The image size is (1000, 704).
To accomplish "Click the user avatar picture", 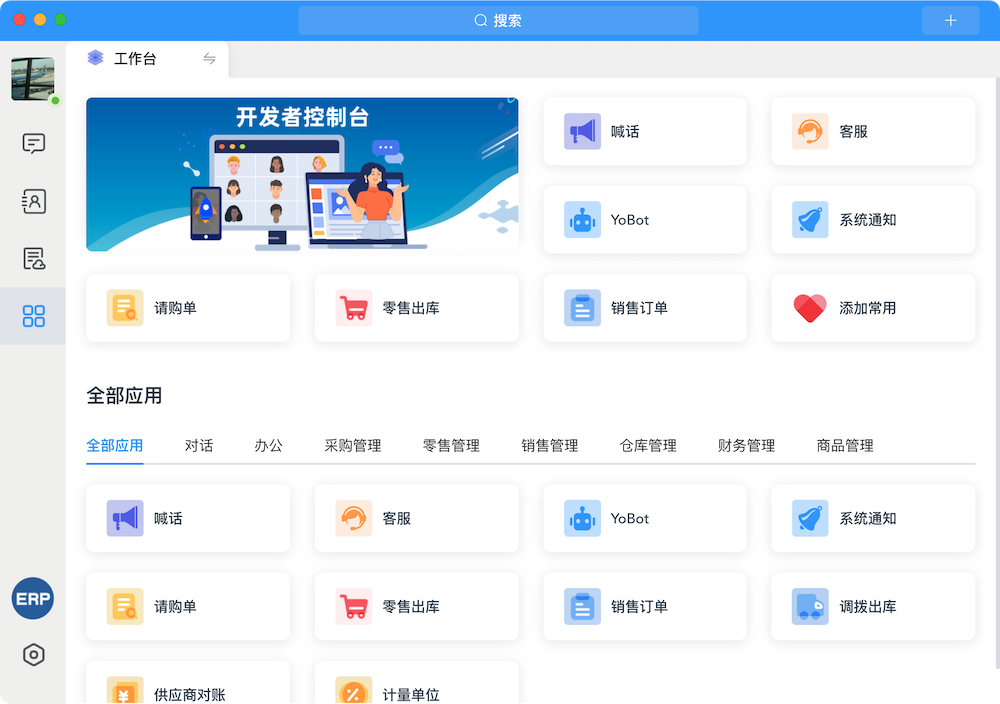I will tap(32, 79).
